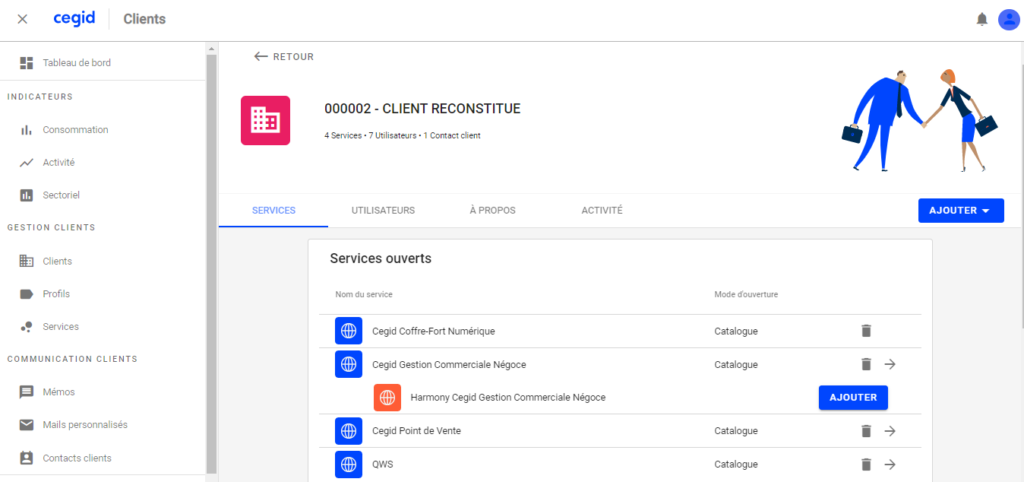Viewport: 1024px width, 482px height.
Task: Switch to the ACTIVITÉ tab
Action: click(x=601, y=210)
